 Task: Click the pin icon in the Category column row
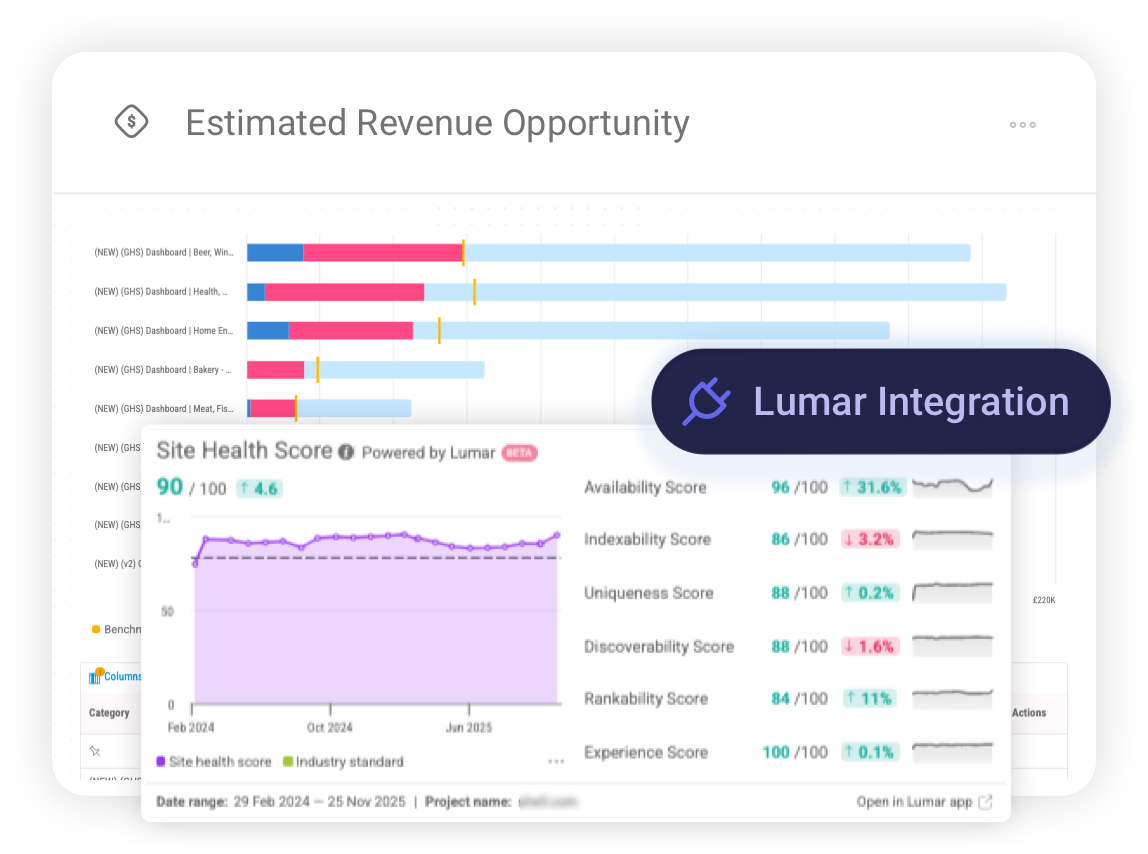pos(95,750)
